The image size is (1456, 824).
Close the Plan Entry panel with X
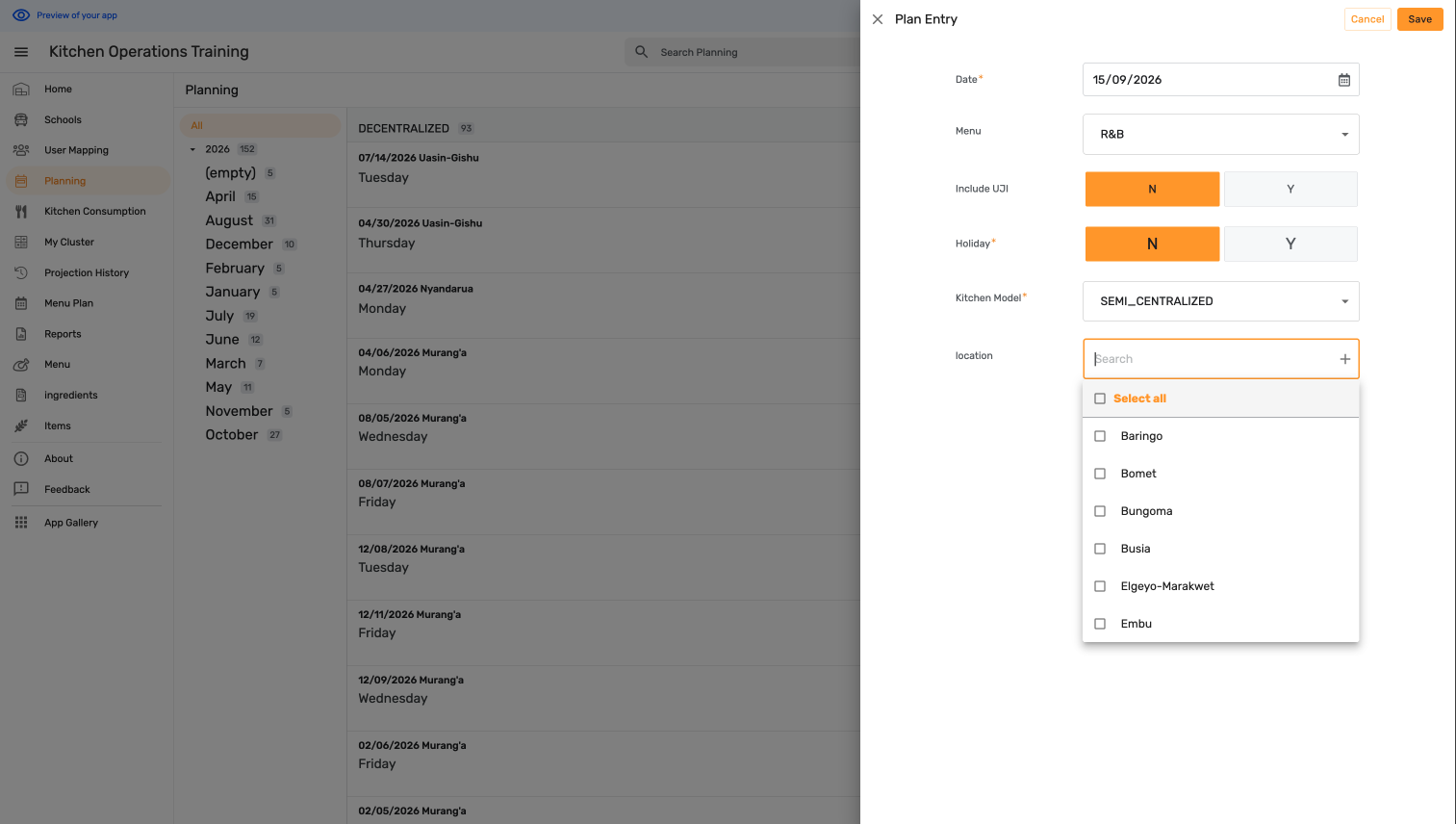(878, 19)
